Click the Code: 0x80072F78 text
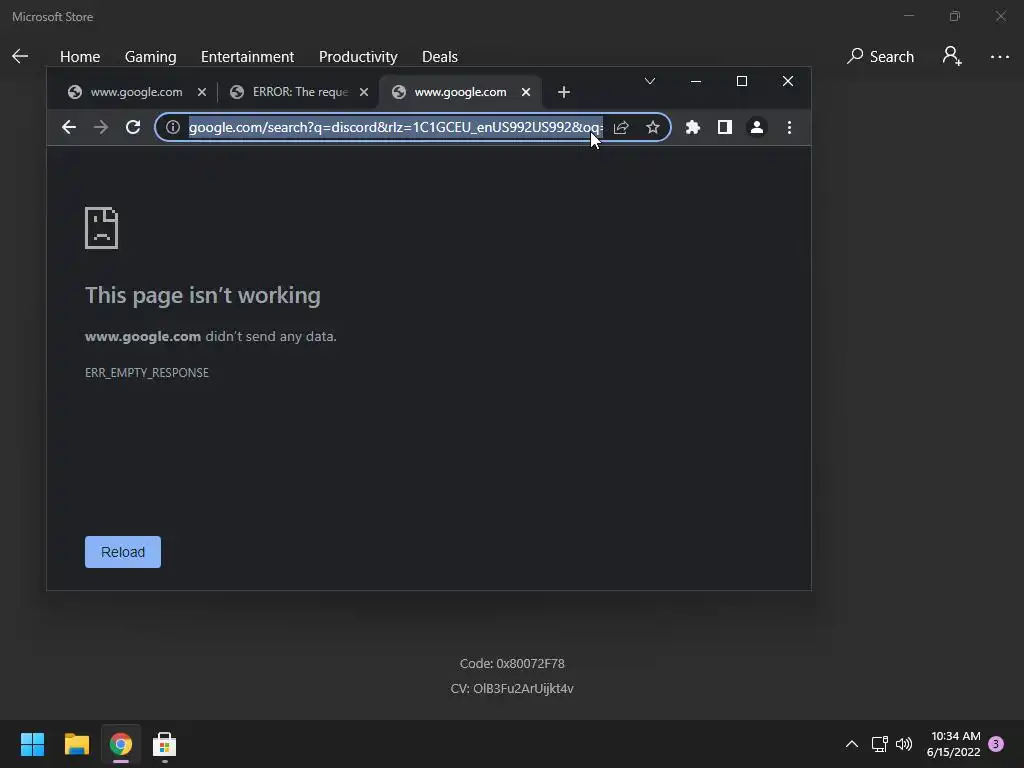The image size is (1024, 768). coord(512,664)
